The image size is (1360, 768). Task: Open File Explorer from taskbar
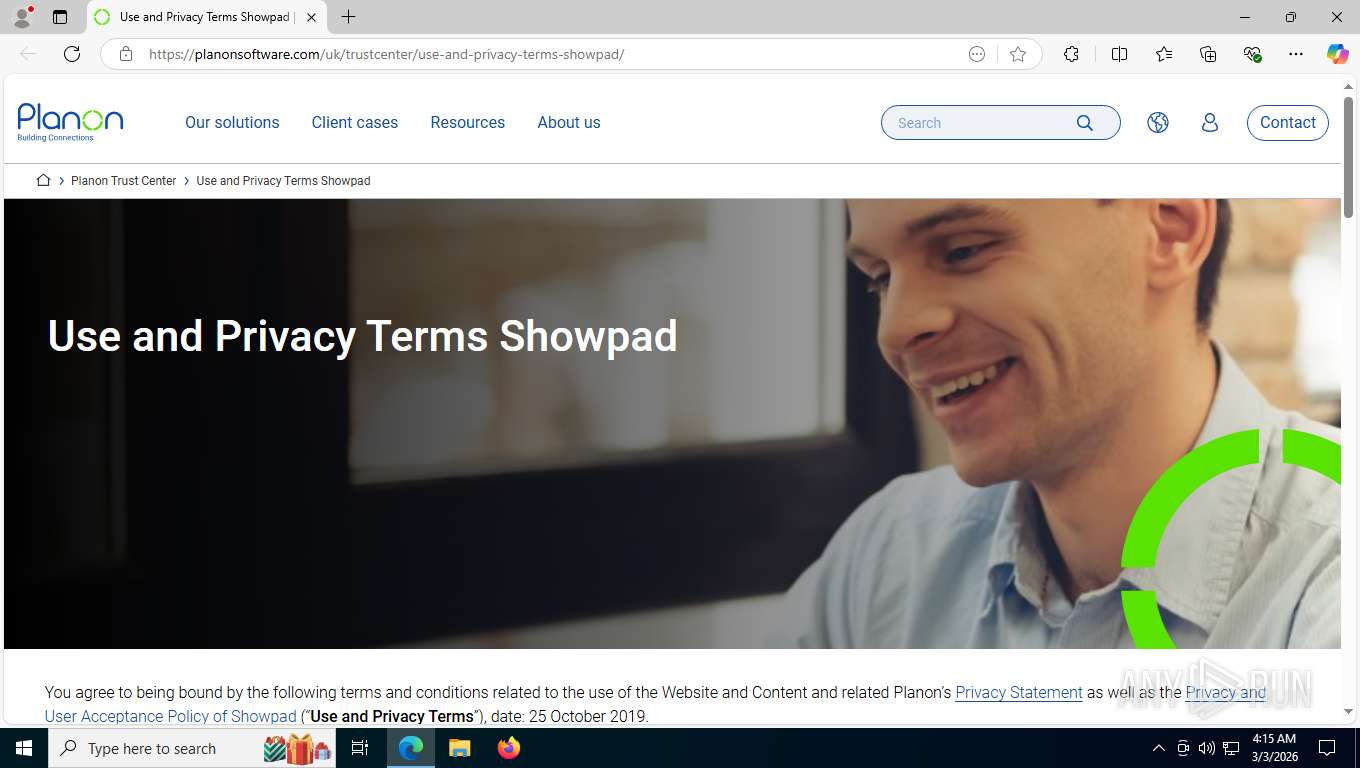[459, 748]
